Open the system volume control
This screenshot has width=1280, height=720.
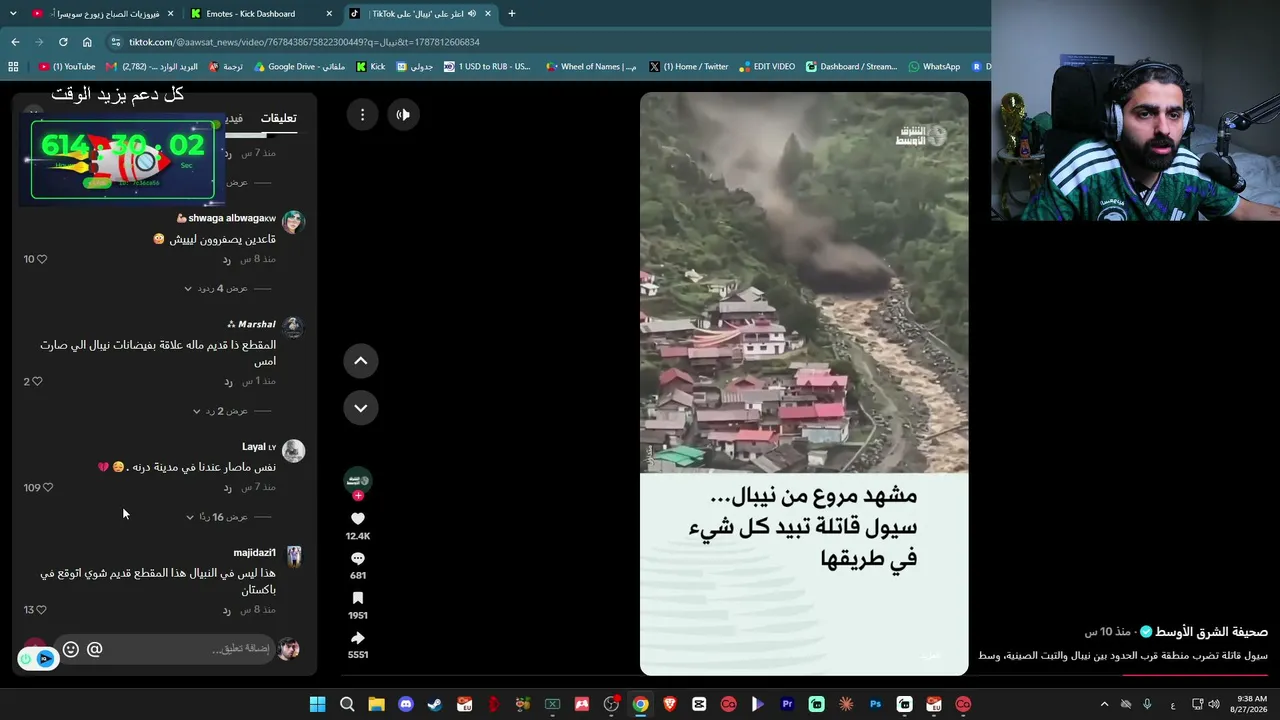pyautogui.click(x=1215, y=704)
